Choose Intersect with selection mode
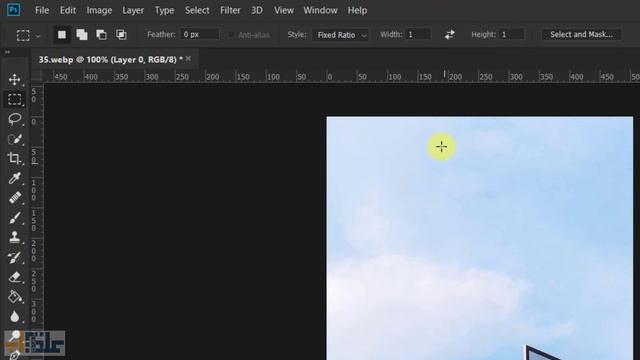640x360 pixels. [x=121, y=35]
